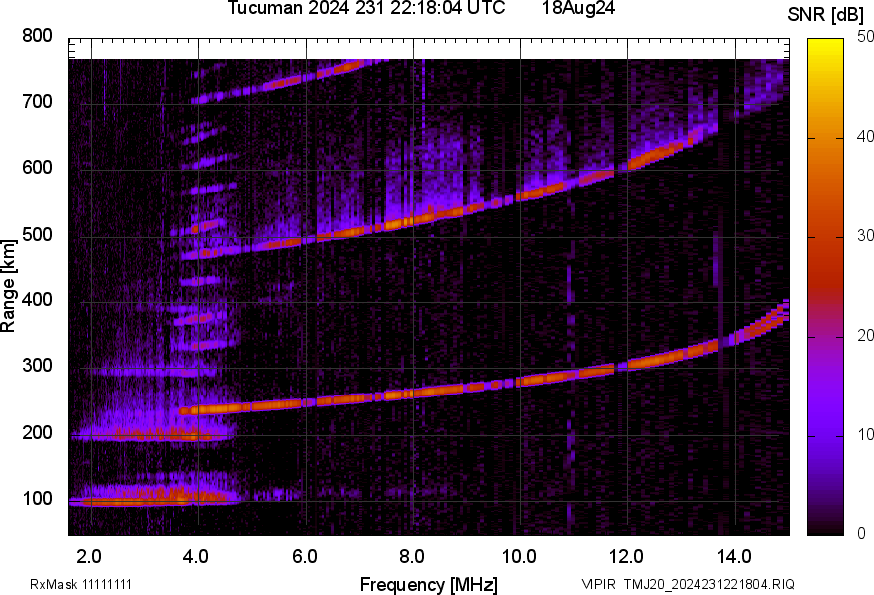Click the '10' colorbar tick label
This screenshot has width=874, height=595.
point(865,434)
